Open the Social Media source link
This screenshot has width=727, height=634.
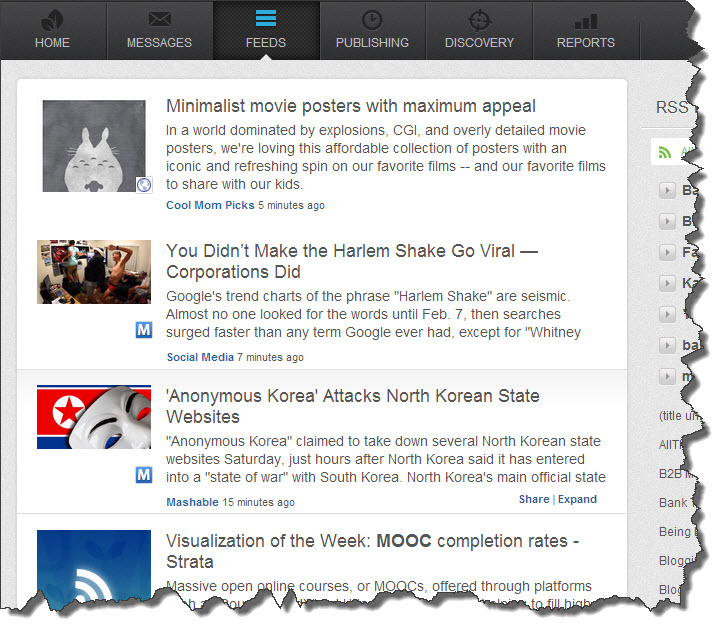click(x=200, y=357)
